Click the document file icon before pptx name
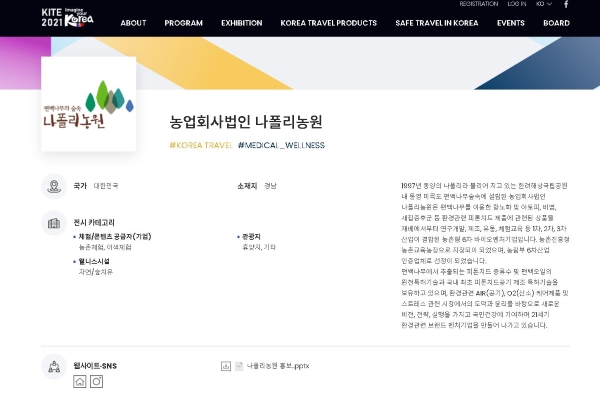This screenshot has height=393, width=600. 239,366
